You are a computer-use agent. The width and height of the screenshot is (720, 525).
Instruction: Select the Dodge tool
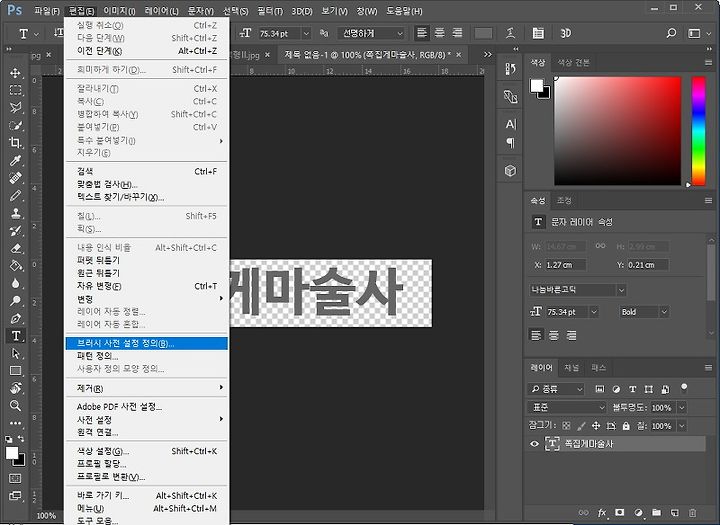pyautogui.click(x=15, y=301)
